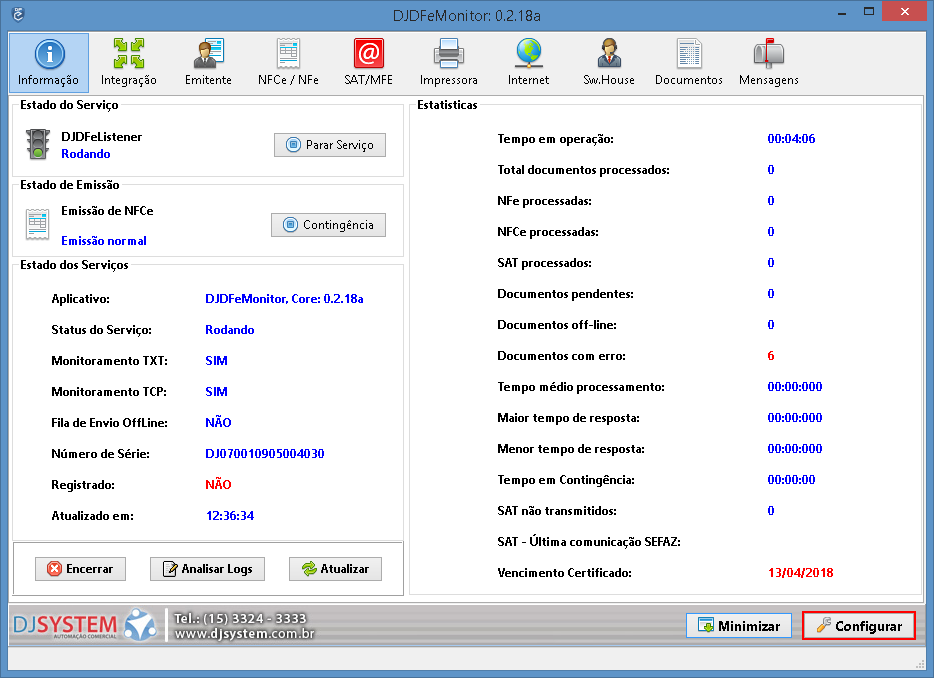This screenshot has width=934, height=678.
Task: Click the Monitoramento TCP value SIM
Action: tap(216, 391)
